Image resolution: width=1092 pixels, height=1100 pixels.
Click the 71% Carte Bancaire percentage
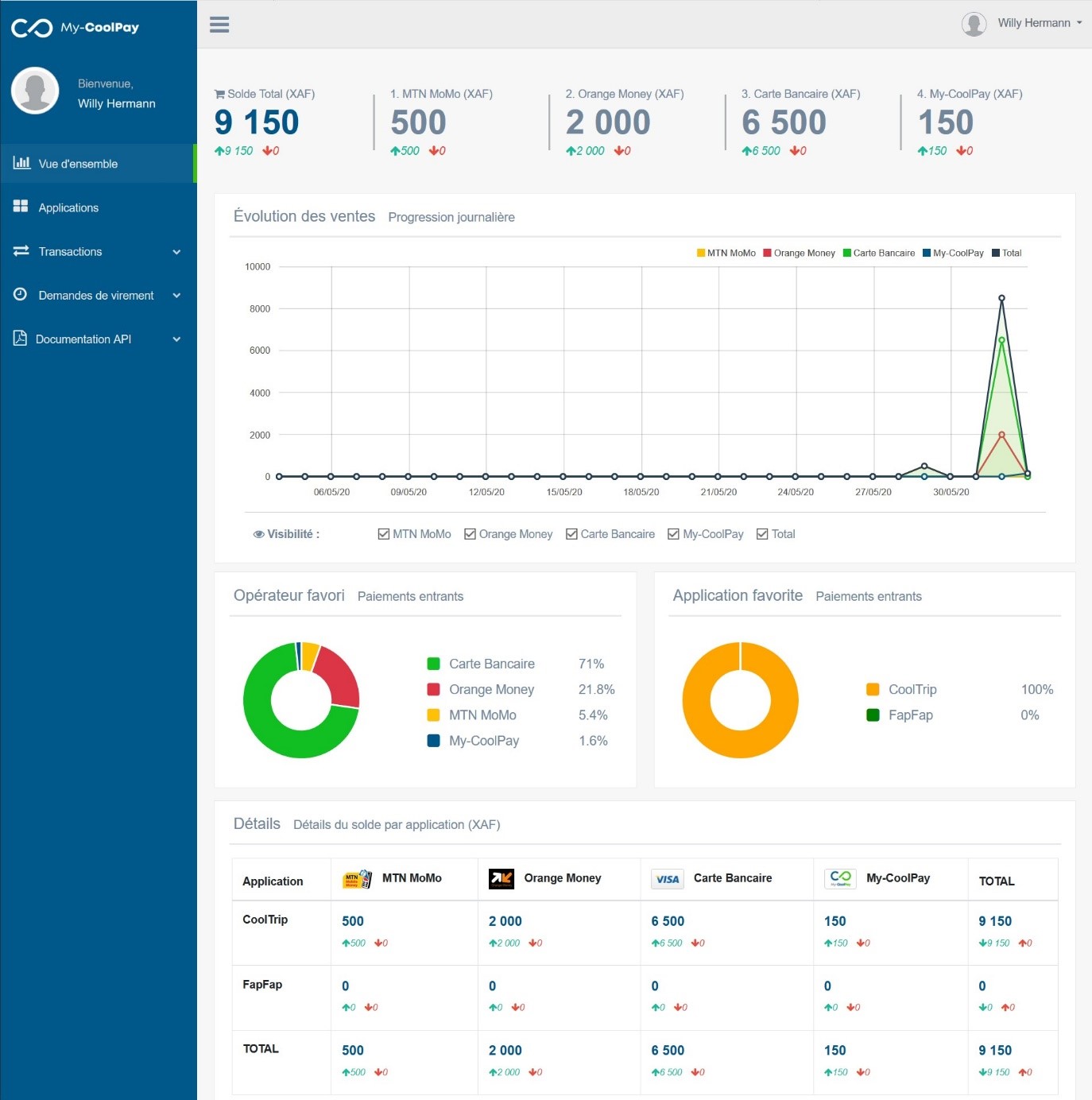coord(591,664)
